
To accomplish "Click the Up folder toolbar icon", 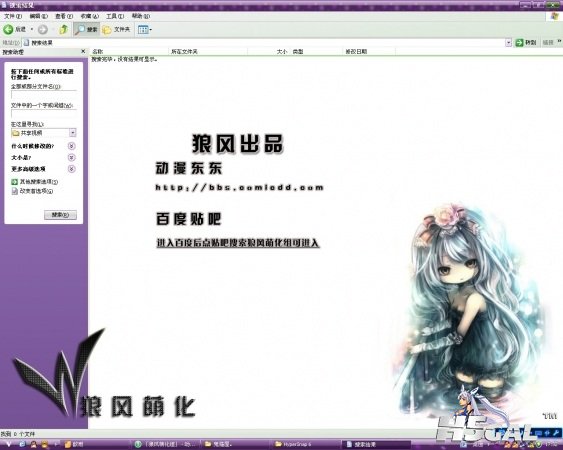I will 64,29.
